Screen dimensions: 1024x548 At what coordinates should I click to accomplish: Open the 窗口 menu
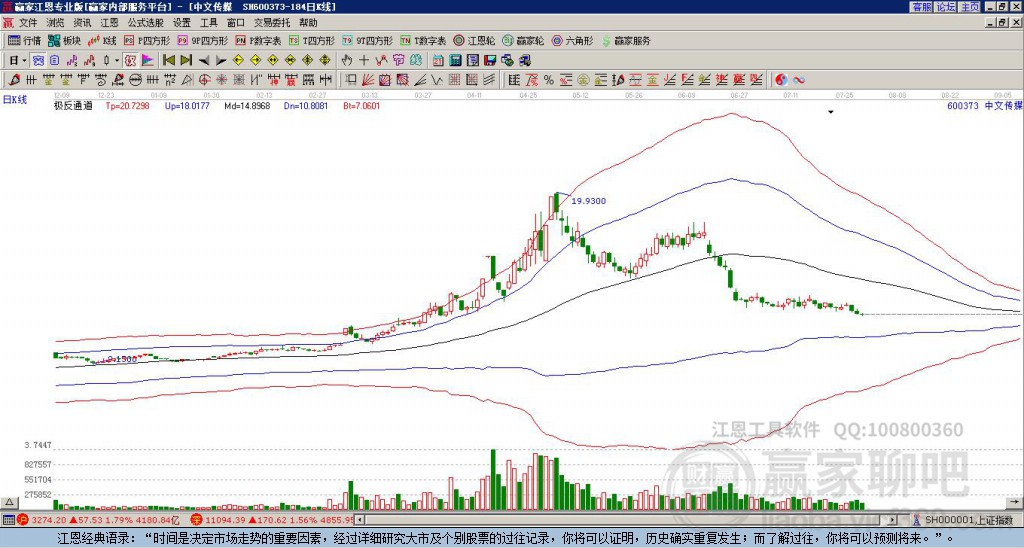point(236,23)
